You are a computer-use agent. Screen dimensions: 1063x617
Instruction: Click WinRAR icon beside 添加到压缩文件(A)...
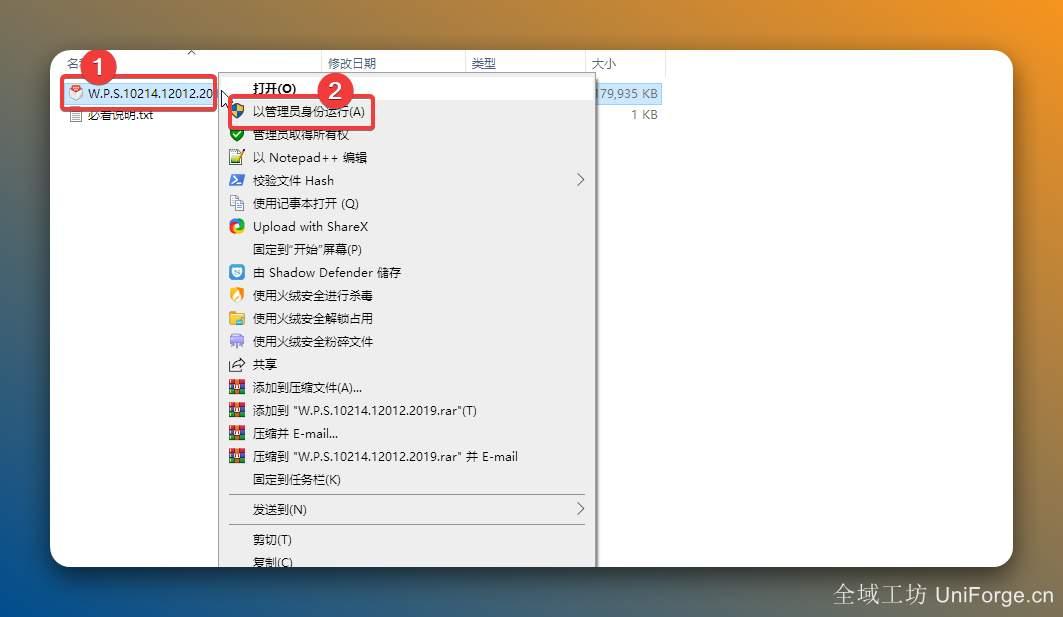(237, 387)
